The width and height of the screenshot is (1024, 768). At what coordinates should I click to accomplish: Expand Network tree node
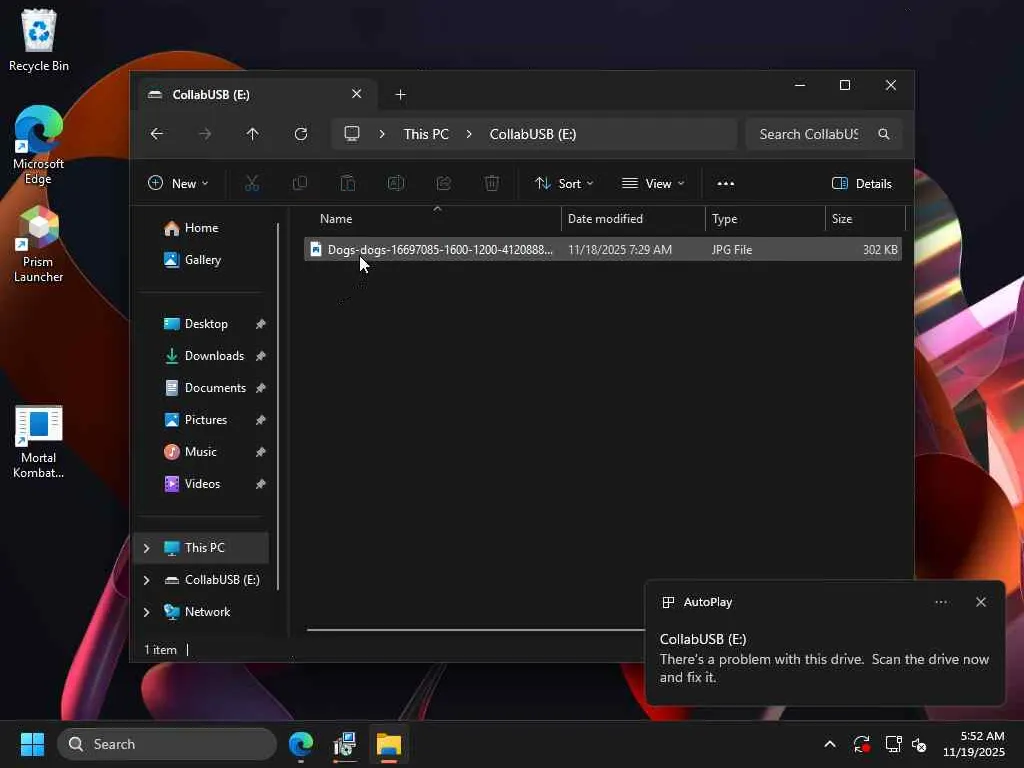[146, 612]
